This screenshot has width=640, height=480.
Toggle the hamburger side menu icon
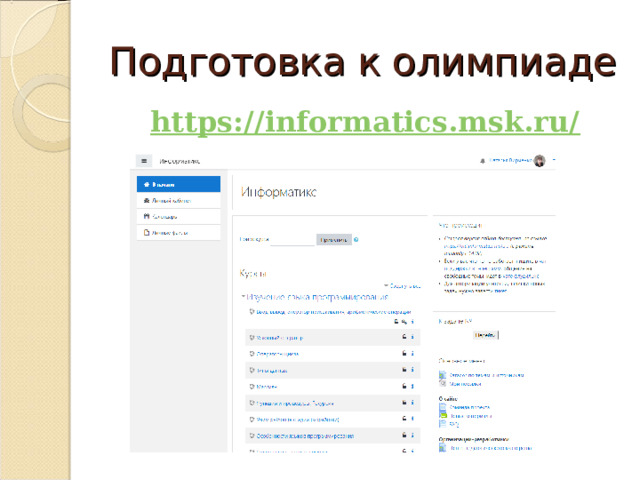144,161
